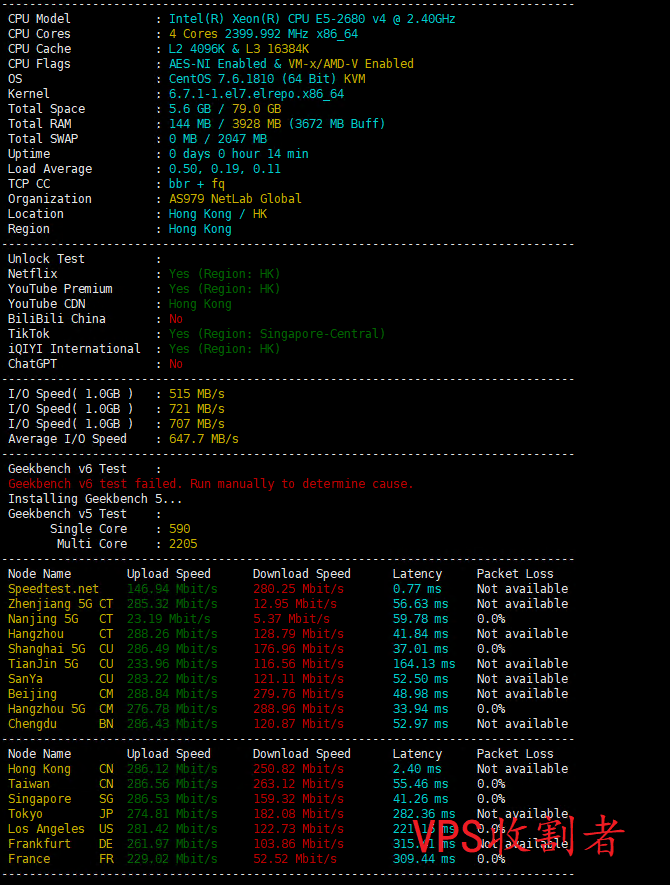
Task: Click the red Geekbench v6 failure message
Action: coord(210,484)
